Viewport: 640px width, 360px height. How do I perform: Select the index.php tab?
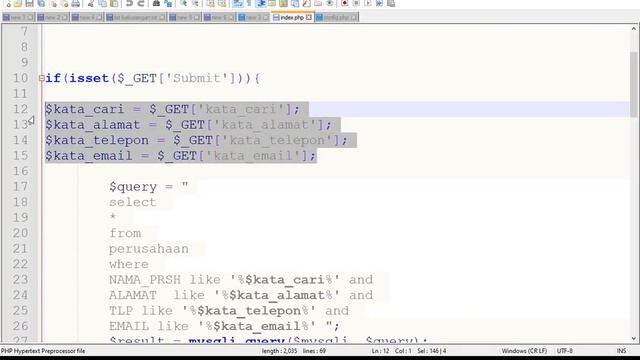292,18
